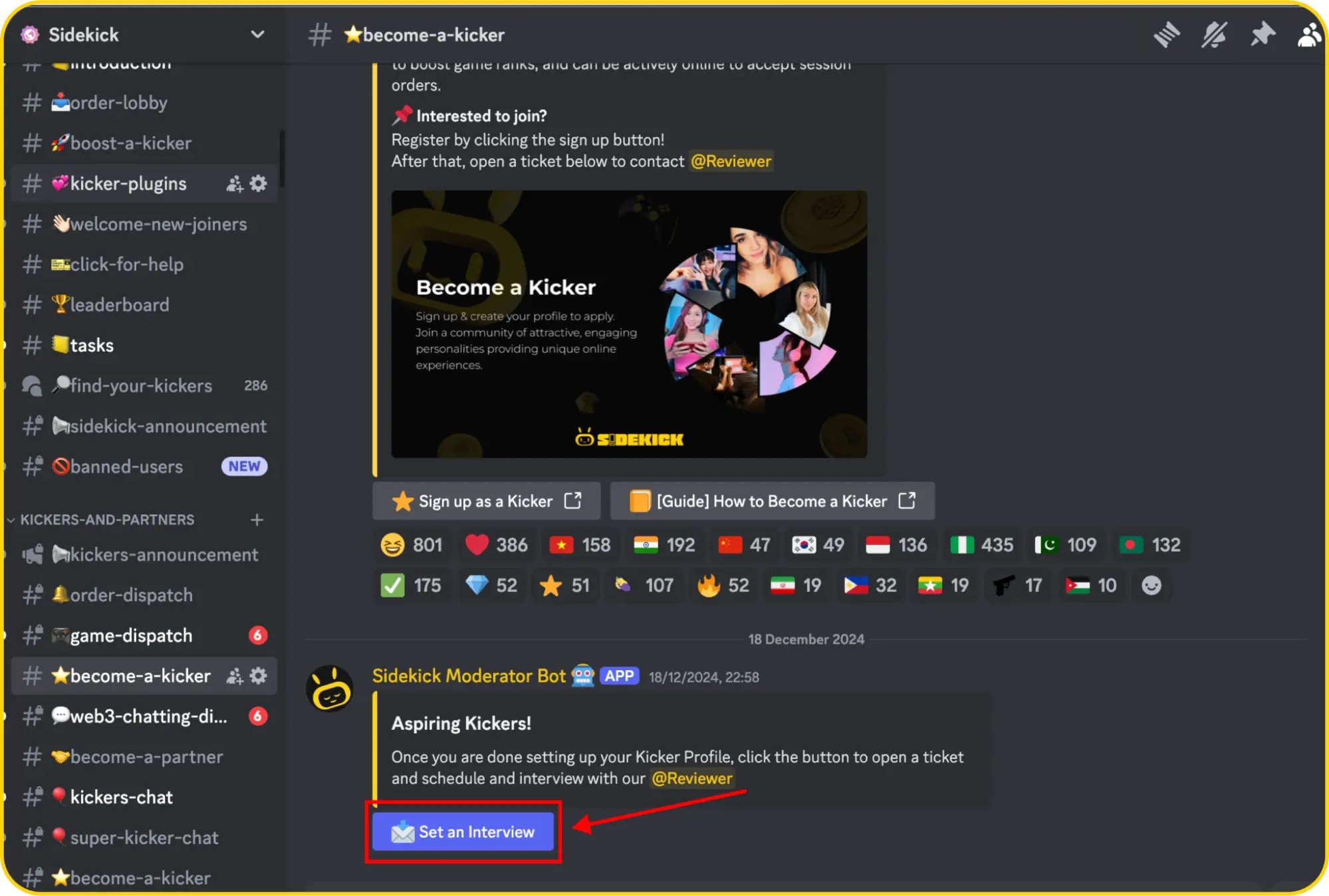Open Sidekick Moderator Bot avatar
This screenshot has height=896, width=1329.
tap(330, 689)
